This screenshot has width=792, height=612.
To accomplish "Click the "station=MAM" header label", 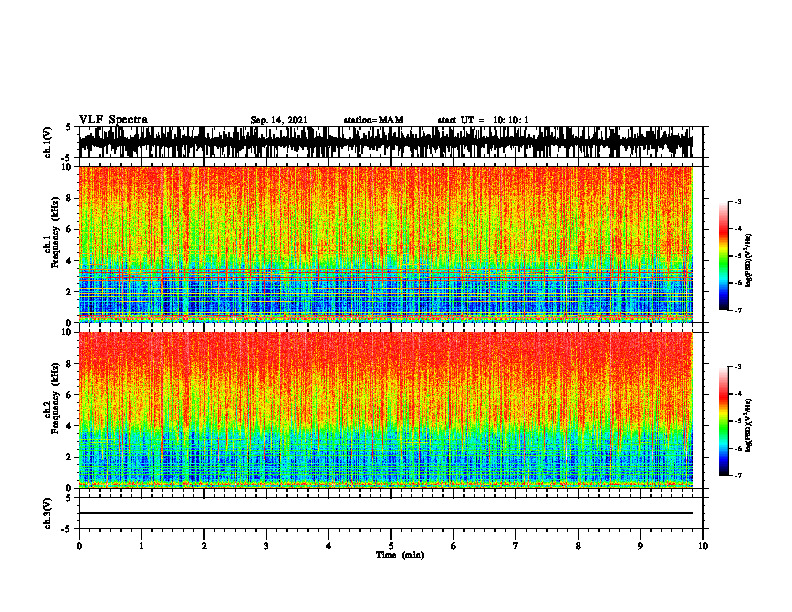I will click(373, 120).
